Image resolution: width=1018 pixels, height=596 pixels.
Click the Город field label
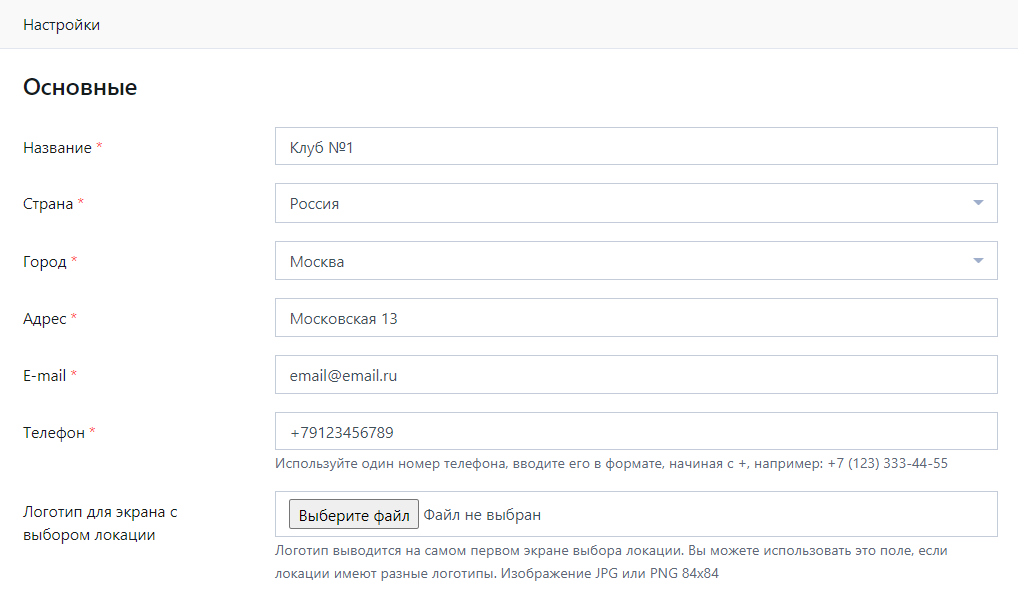[45, 262]
